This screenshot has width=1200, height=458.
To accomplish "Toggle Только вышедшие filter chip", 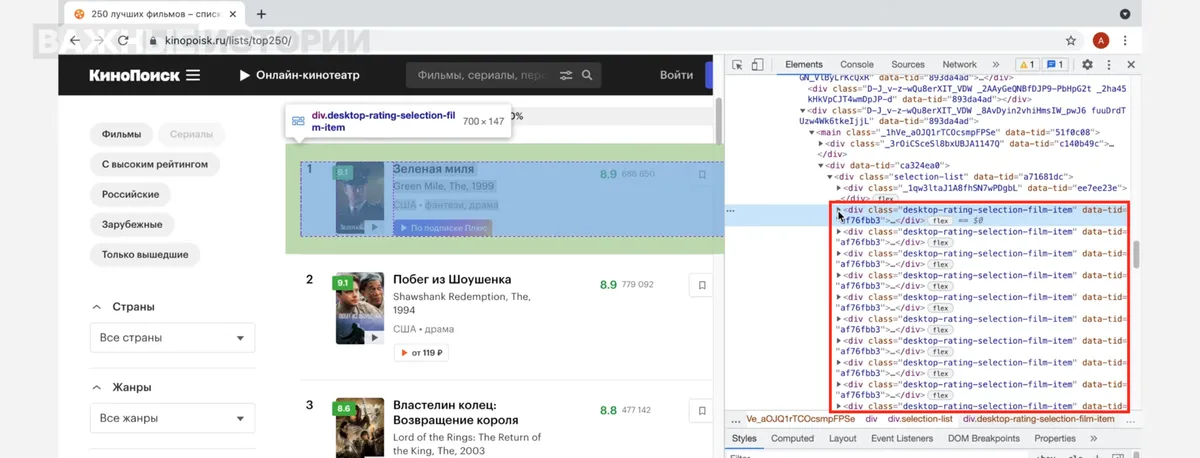I will (145, 254).
